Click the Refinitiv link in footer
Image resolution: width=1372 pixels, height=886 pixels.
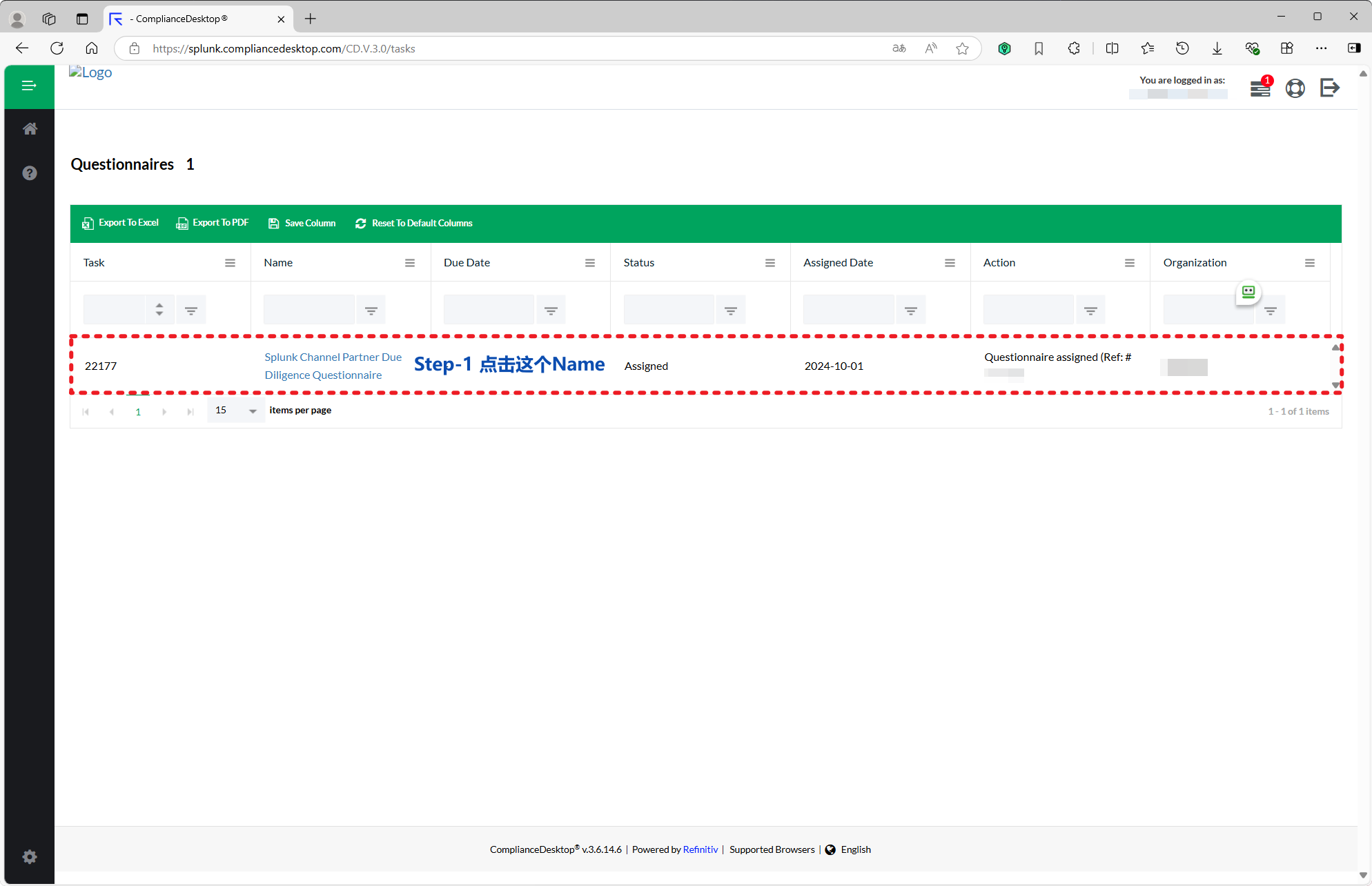[x=700, y=849]
